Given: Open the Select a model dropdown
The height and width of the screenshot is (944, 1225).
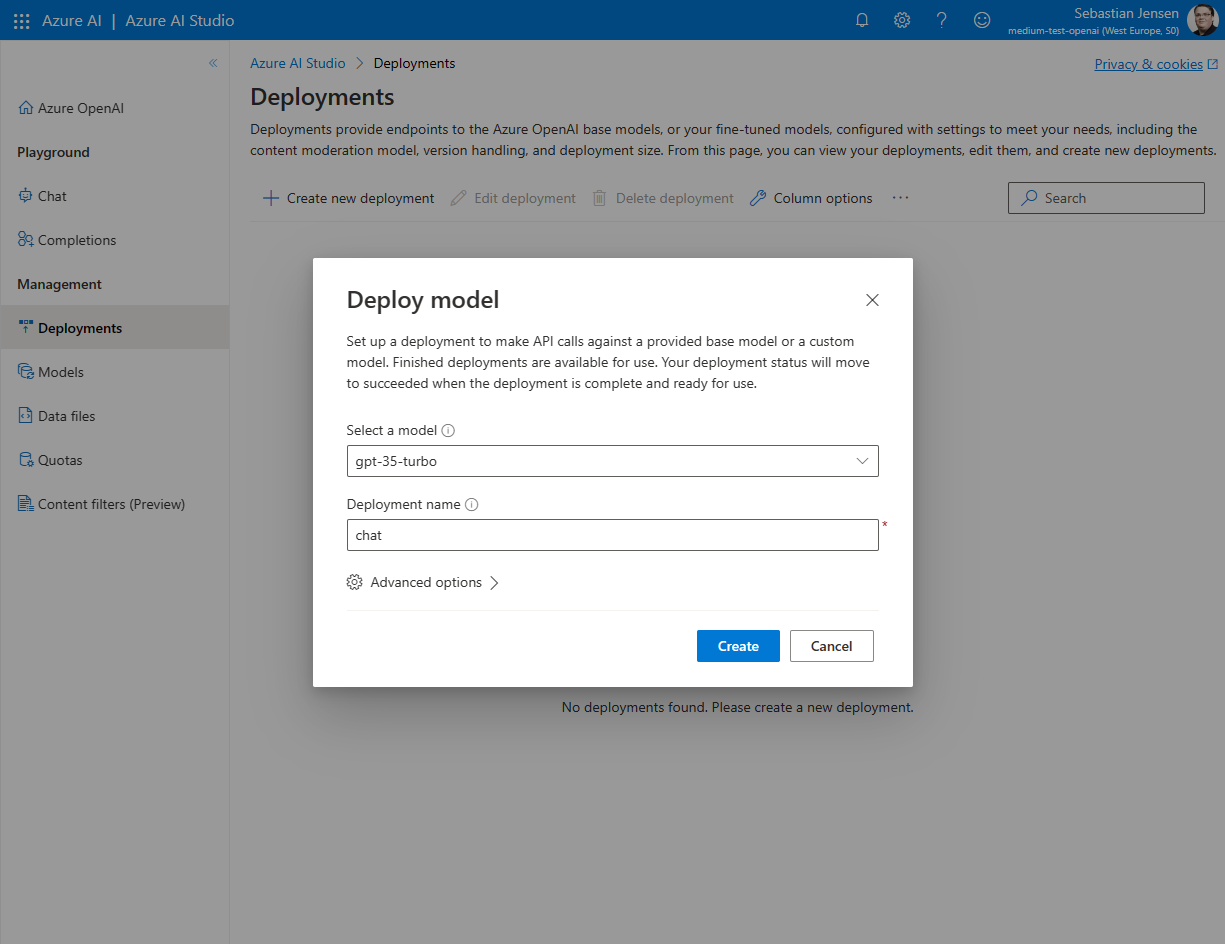Looking at the screenshot, I should pyautogui.click(x=612, y=461).
